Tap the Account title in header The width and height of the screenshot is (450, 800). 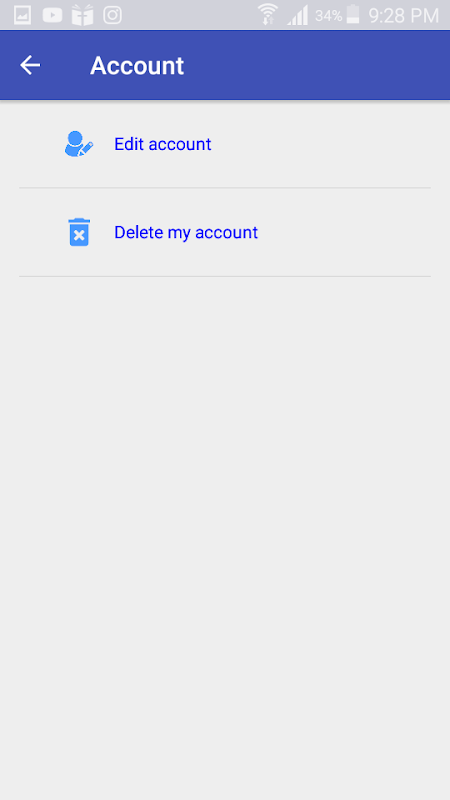pyautogui.click(x=137, y=66)
